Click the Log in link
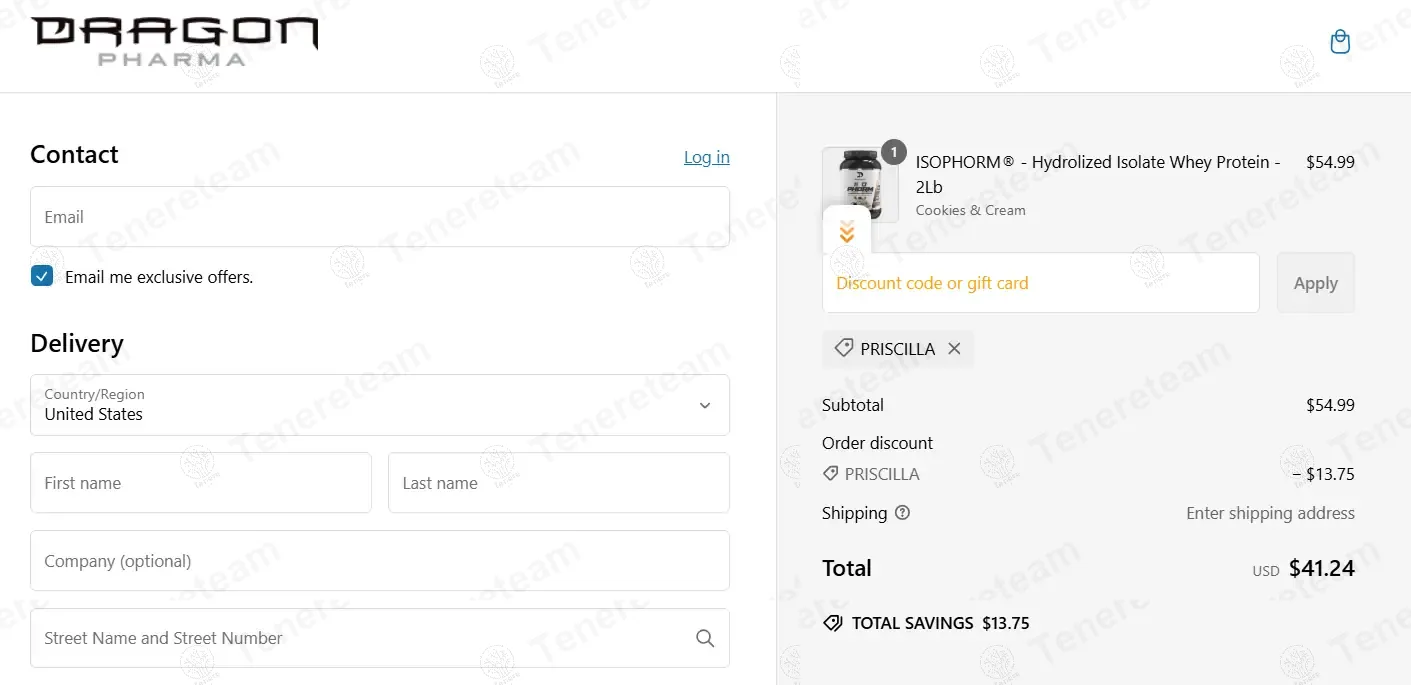The width and height of the screenshot is (1411, 685). (706, 157)
